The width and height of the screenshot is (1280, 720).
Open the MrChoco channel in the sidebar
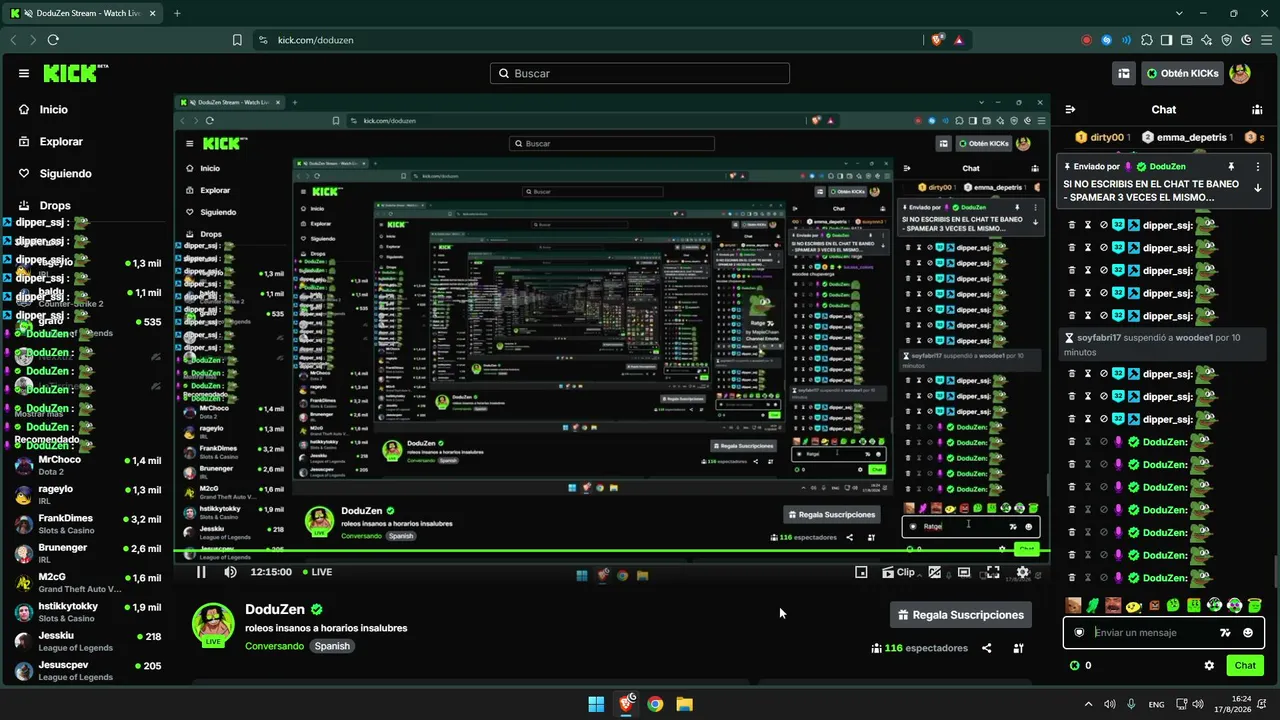[x=88, y=465]
